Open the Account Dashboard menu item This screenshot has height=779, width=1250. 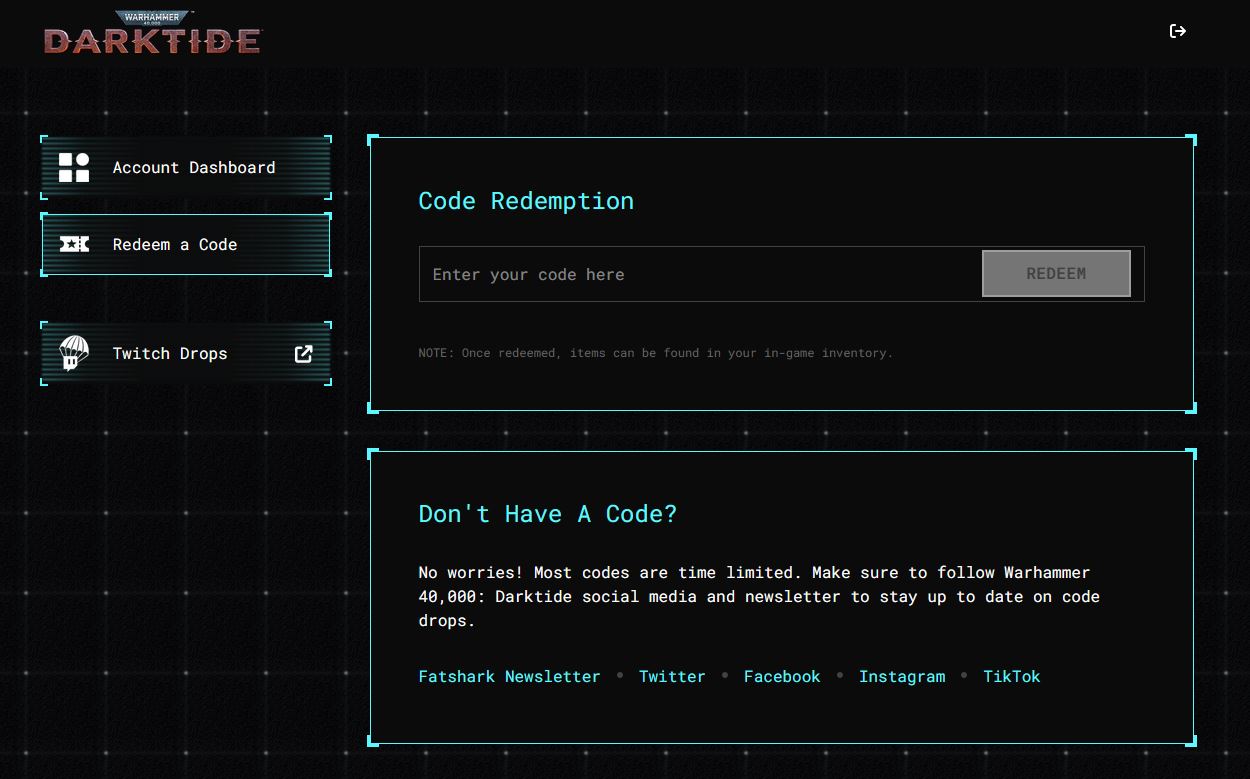194,168
